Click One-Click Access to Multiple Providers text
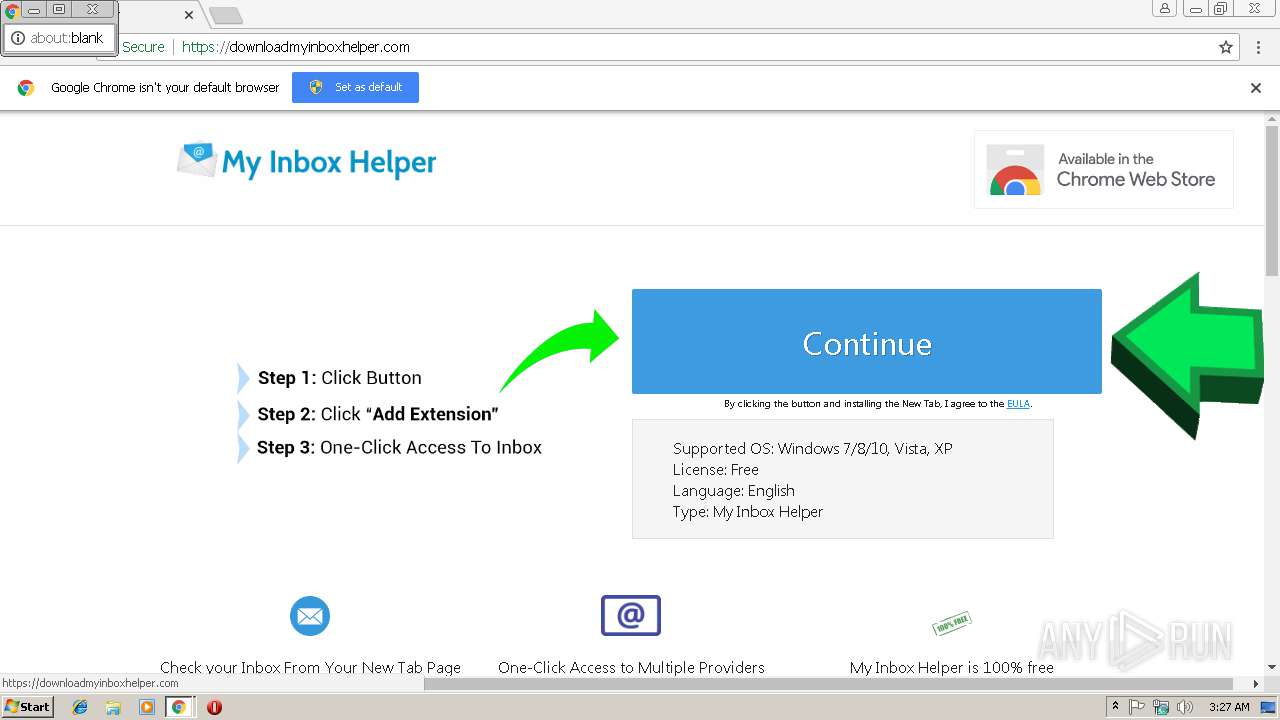The width and height of the screenshot is (1280, 720). click(631, 667)
